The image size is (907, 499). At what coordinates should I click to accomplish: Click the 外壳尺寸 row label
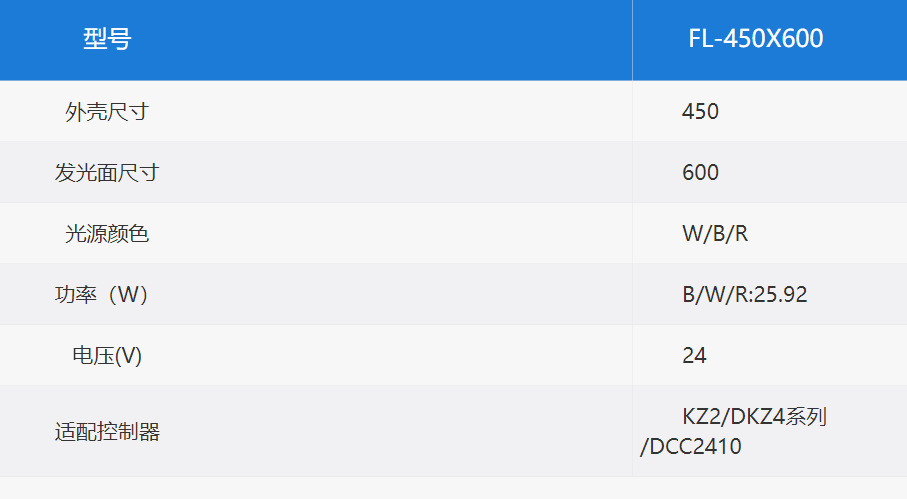pyautogui.click(x=107, y=112)
